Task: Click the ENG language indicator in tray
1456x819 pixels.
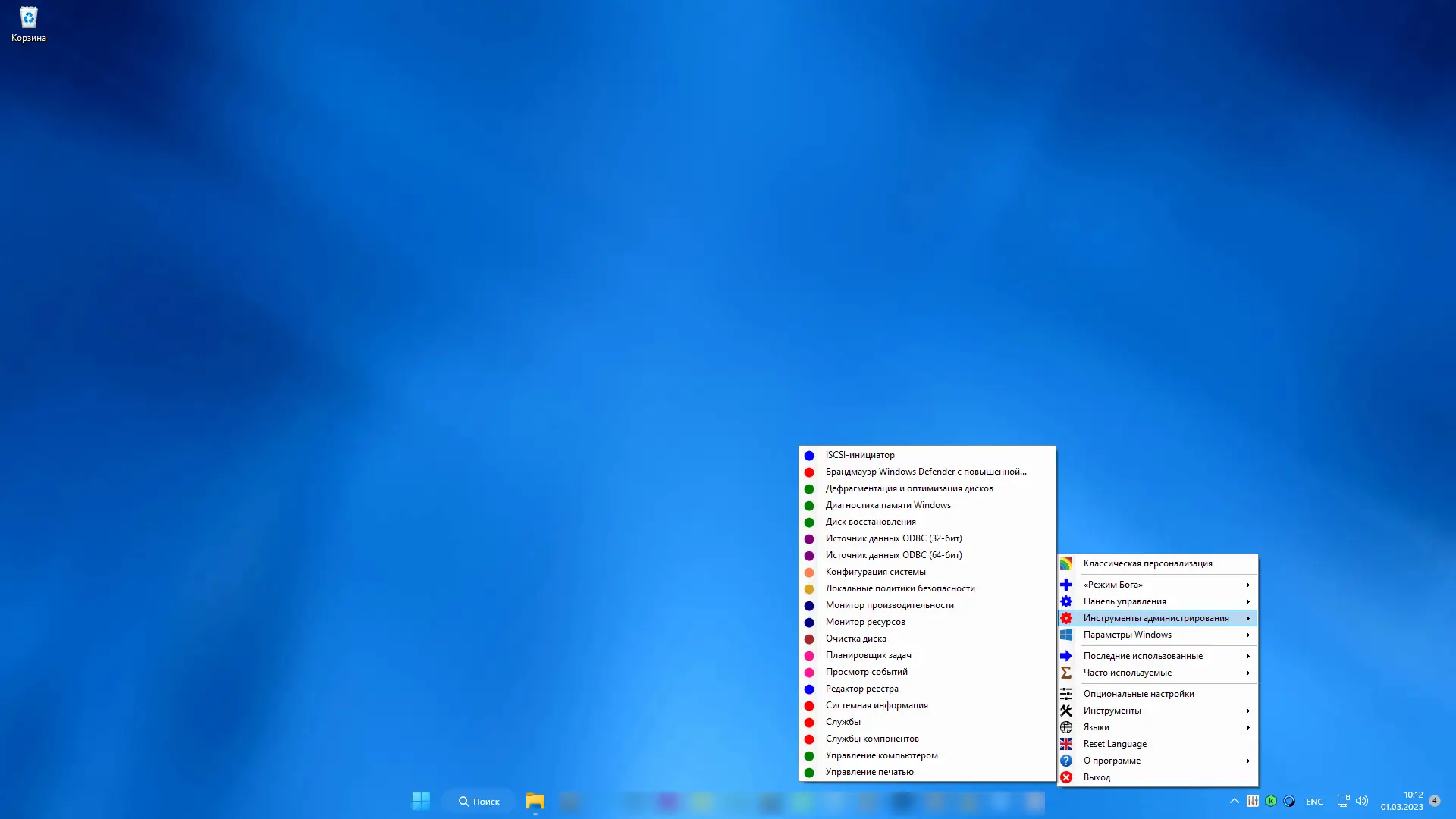Action: pyautogui.click(x=1314, y=802)
